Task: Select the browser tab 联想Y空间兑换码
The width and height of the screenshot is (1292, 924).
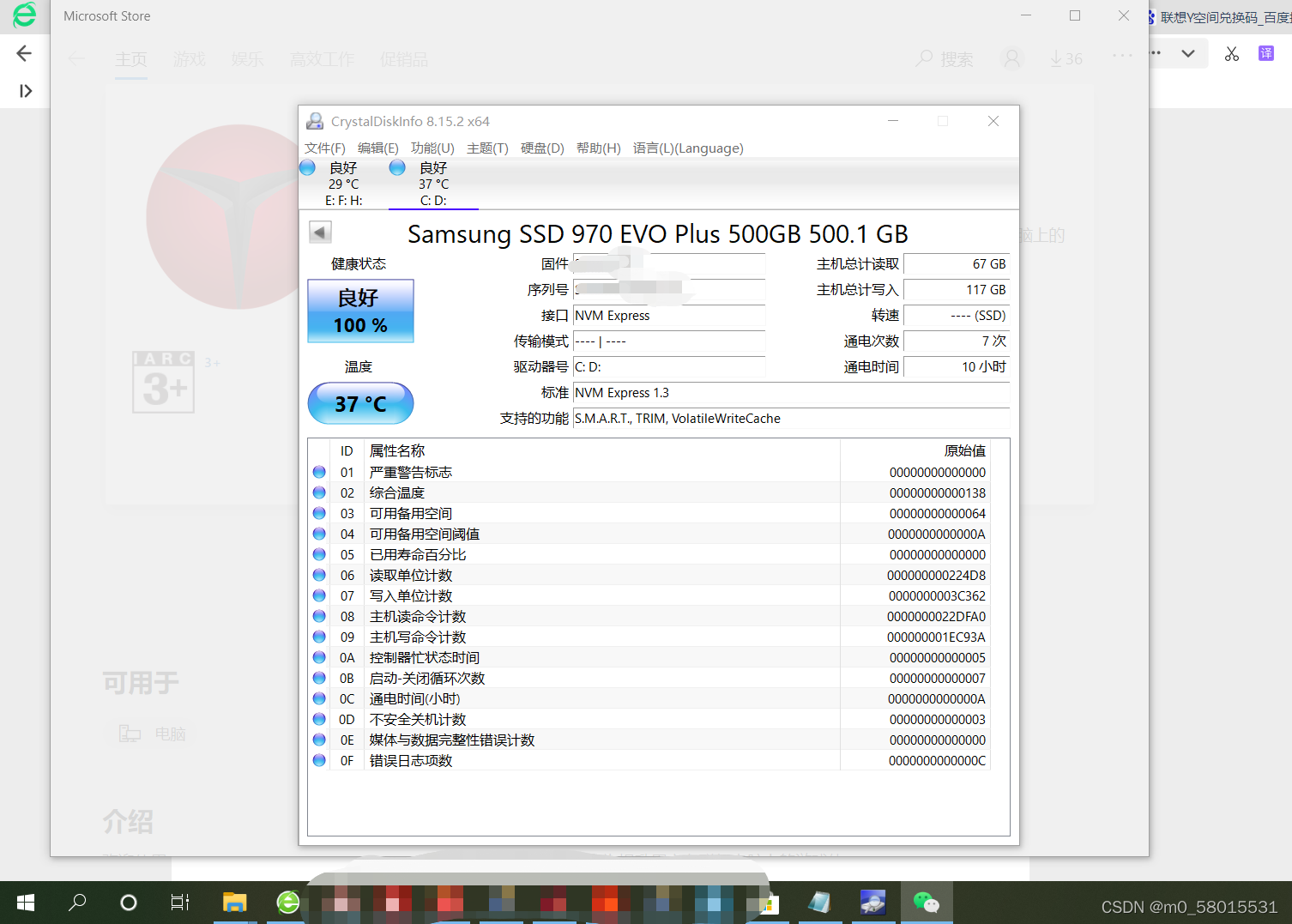Action: (1219, 17)
